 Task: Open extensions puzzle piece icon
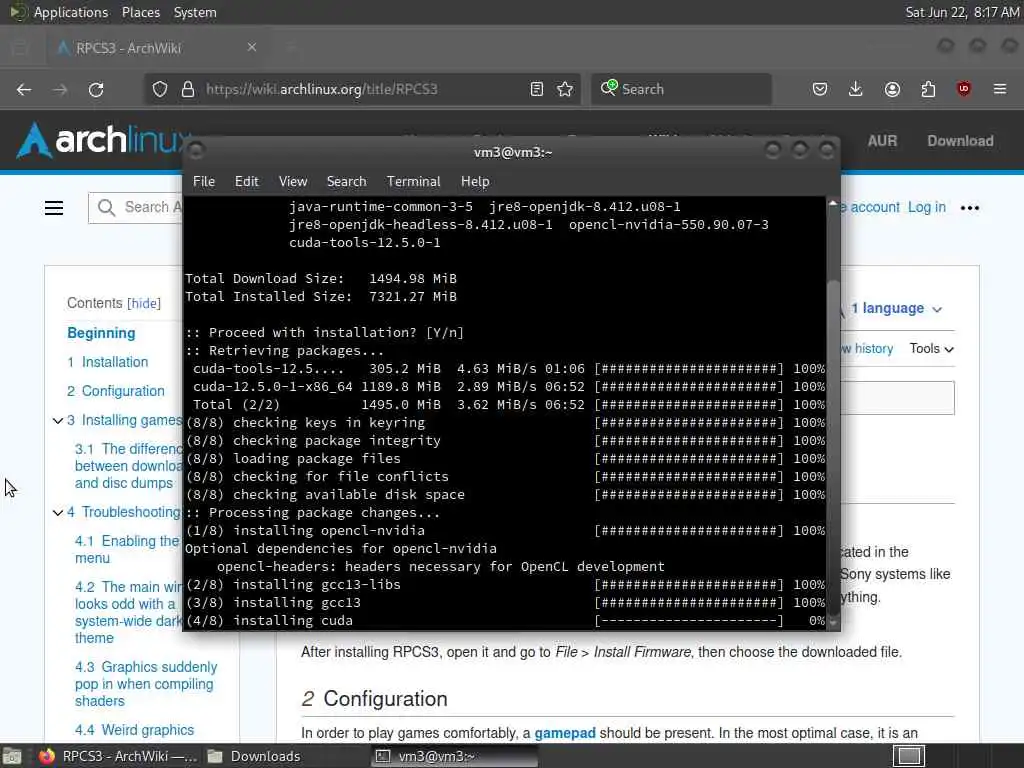point(928,89)
